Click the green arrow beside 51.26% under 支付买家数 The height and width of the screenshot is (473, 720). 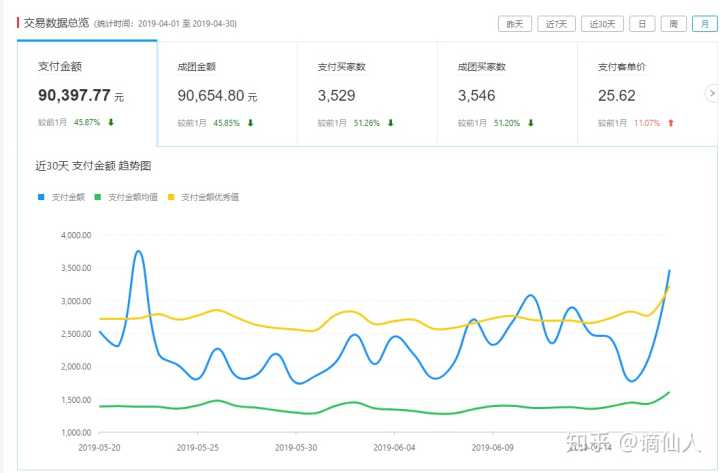(391, 123)
